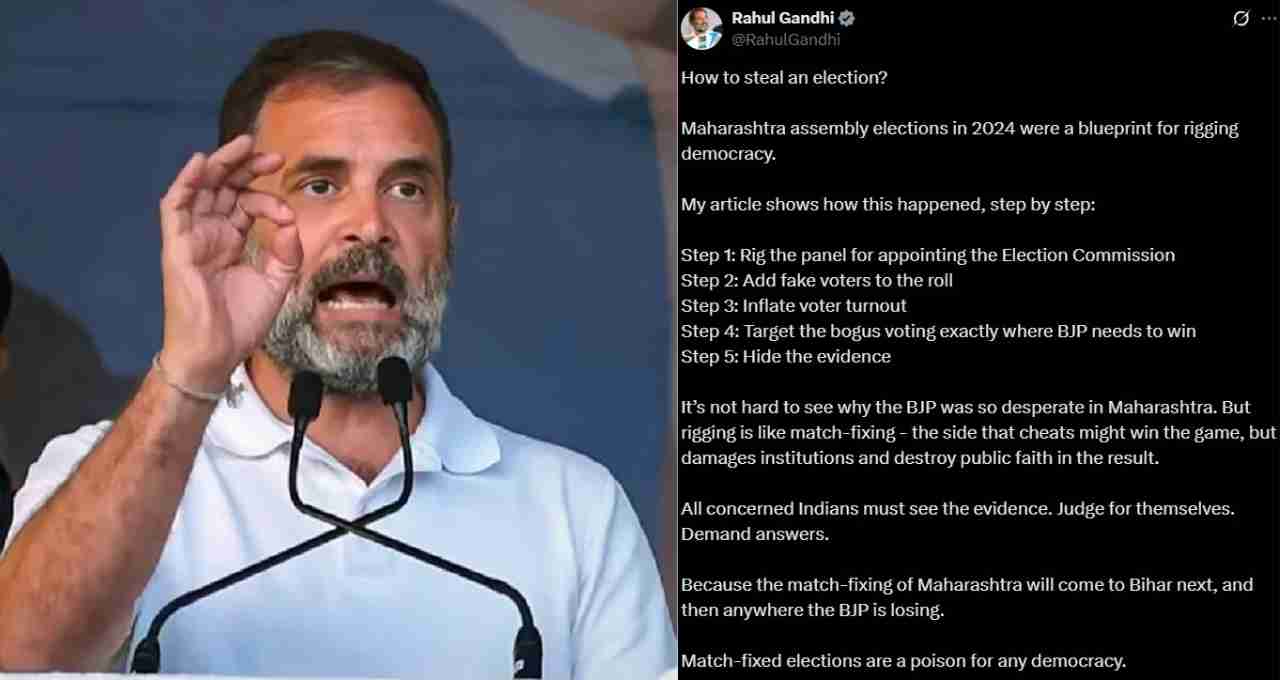Screen dimensions: 1280x680
Task: Click 'Match-fixed elections are a poison' line
Action: coord(903,661)
